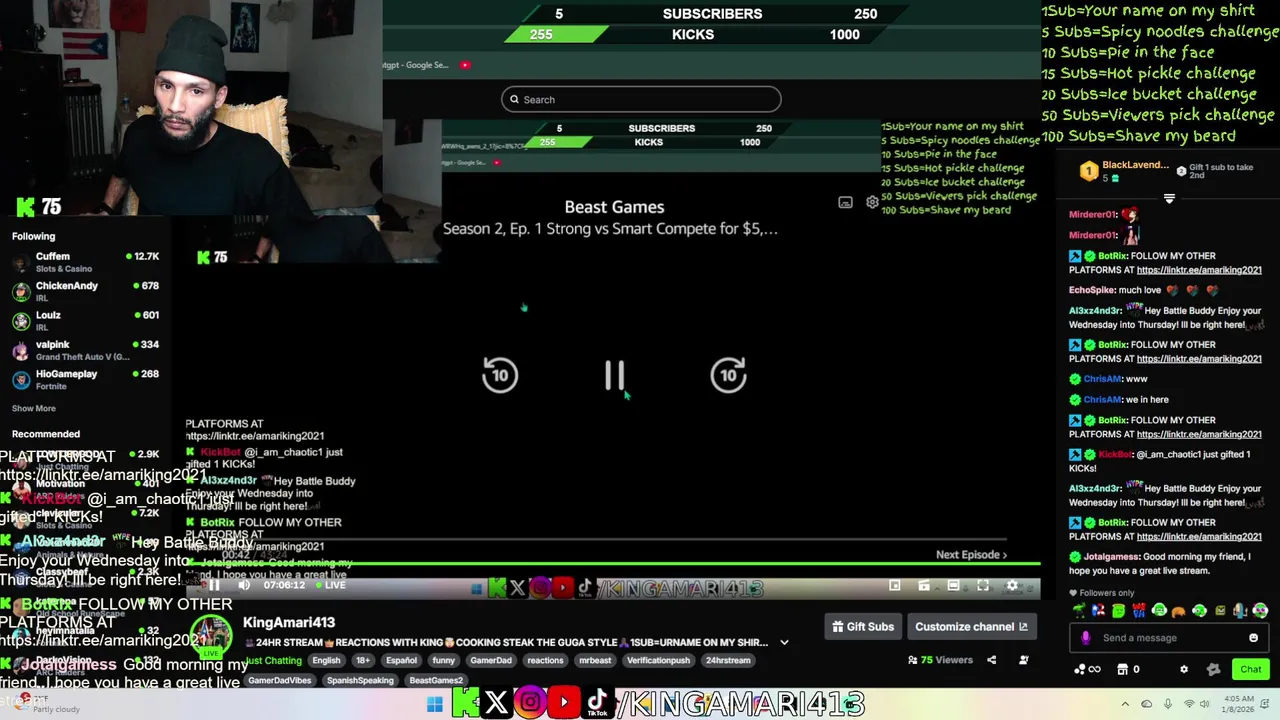
Task: Open chat settings gear
Action: (x=1184, y=669)
